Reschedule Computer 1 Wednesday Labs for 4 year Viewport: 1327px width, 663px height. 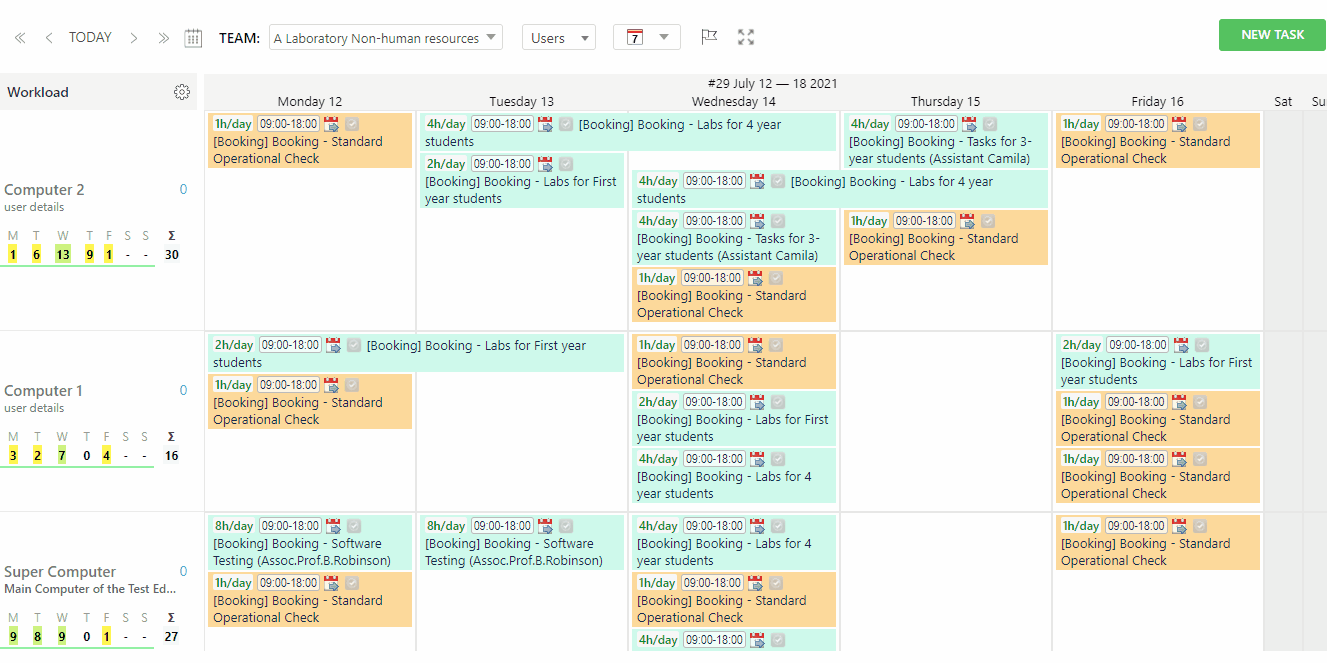tap(757, 459)
